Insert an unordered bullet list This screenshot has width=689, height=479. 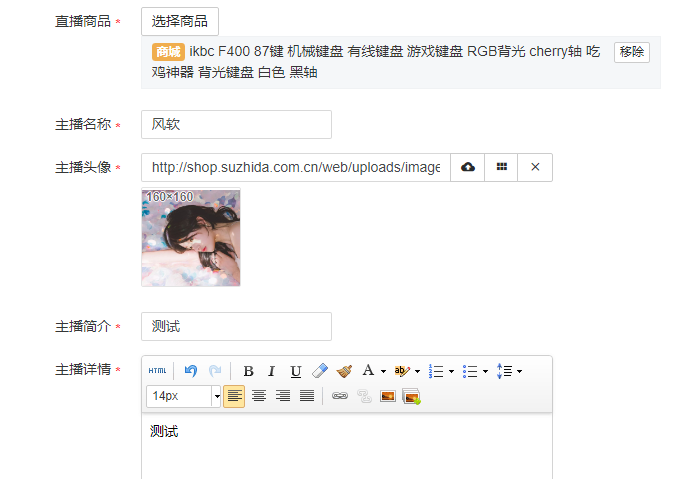click(x=470, y=371)
